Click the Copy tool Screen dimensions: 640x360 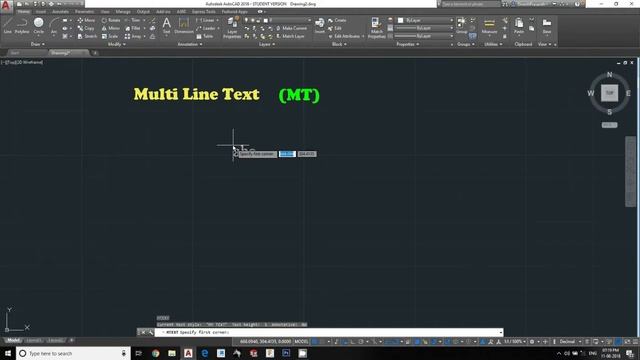tap(86, 28)
